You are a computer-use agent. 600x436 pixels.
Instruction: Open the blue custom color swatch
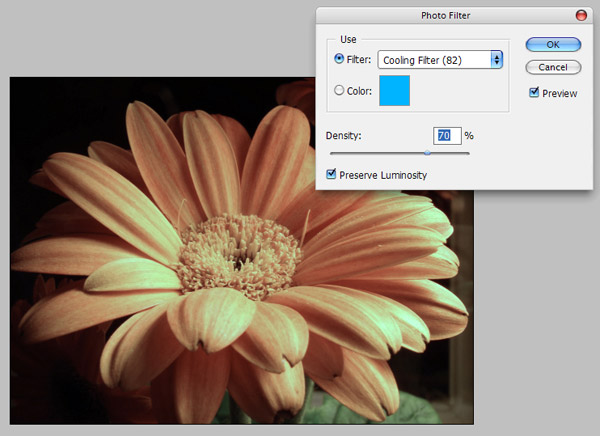tap(394, 92)
